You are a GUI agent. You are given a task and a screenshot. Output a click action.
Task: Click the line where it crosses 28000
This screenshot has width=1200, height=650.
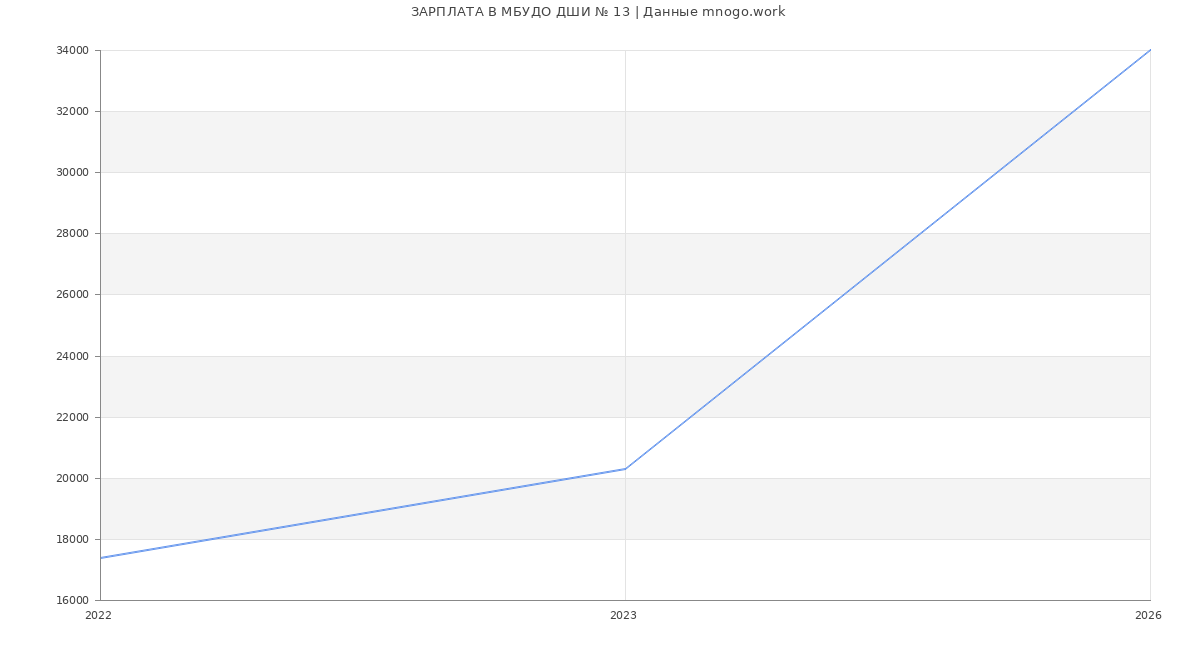coord(920,233)
